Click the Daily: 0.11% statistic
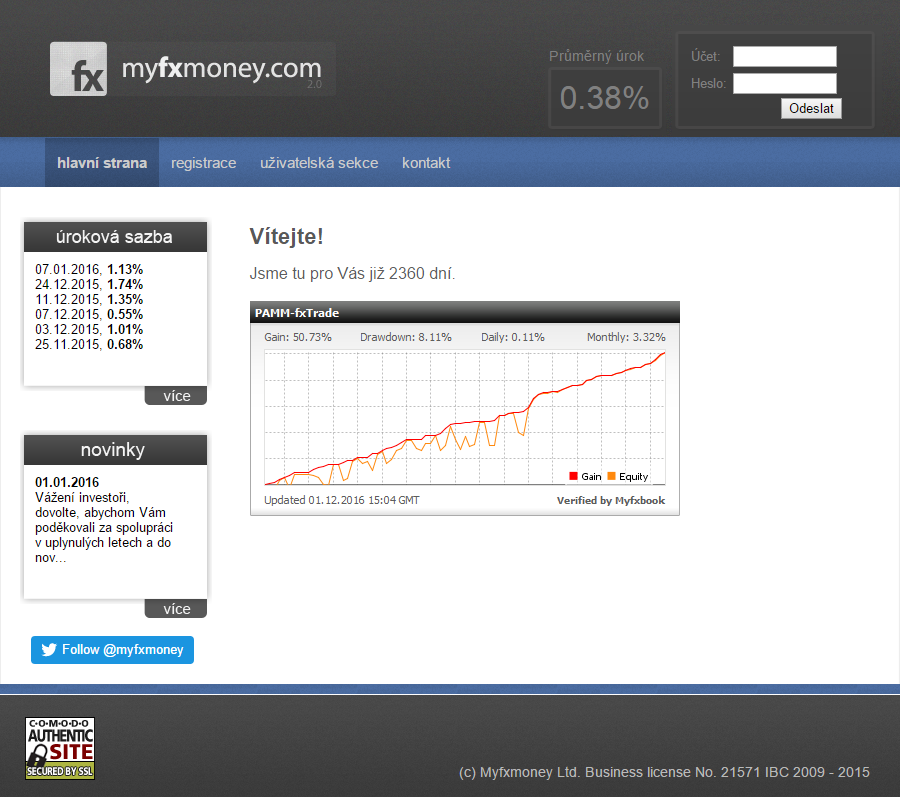This screenshot has height=797, width=900. pos(513,337)
